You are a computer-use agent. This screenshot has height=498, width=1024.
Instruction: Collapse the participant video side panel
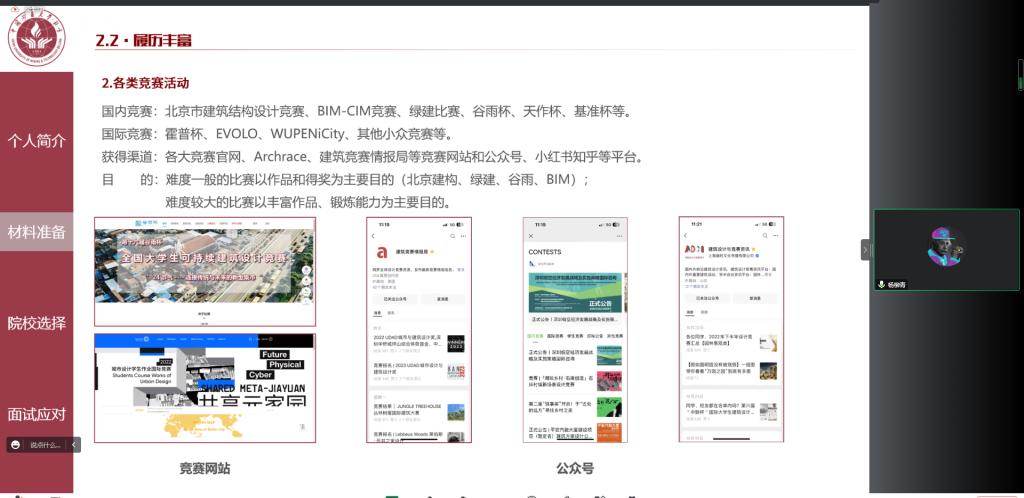866,249
